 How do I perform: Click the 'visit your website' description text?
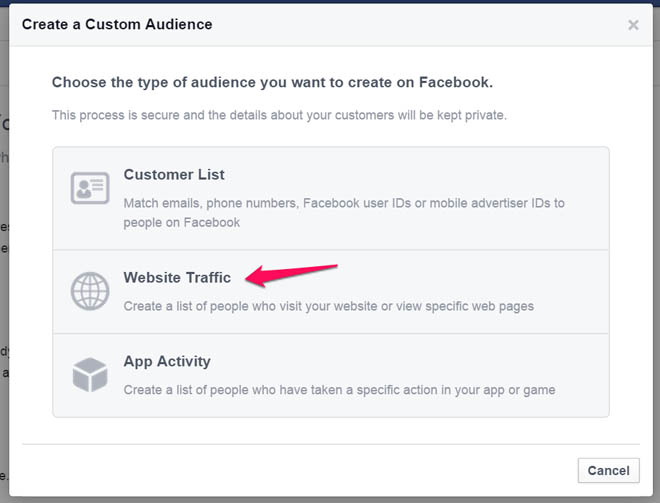tap(328, 306)
